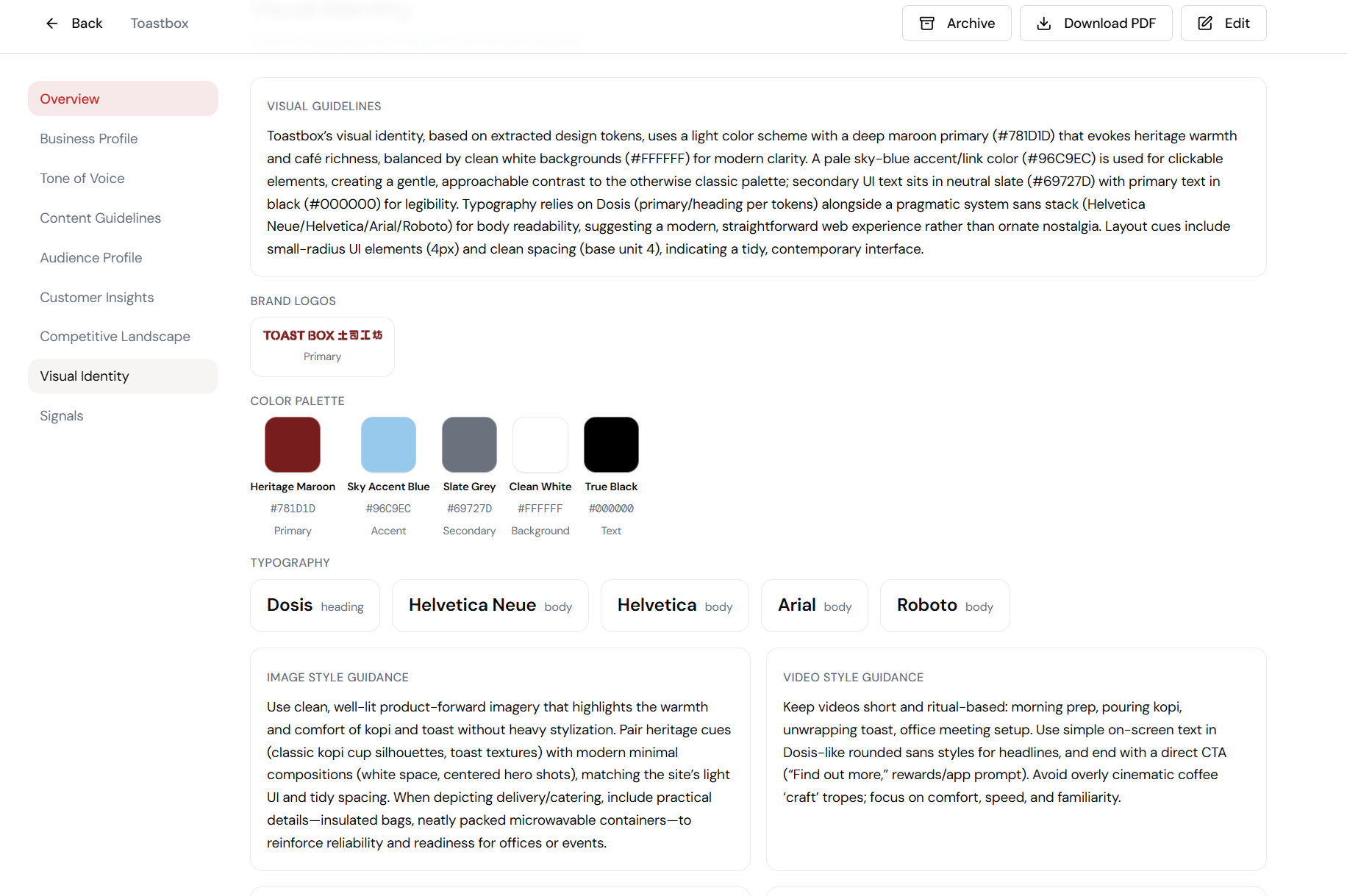Click the pencil icon on Edit button
The height and width of the screenshot is (896, 1347).
[x=1204, y=23]
